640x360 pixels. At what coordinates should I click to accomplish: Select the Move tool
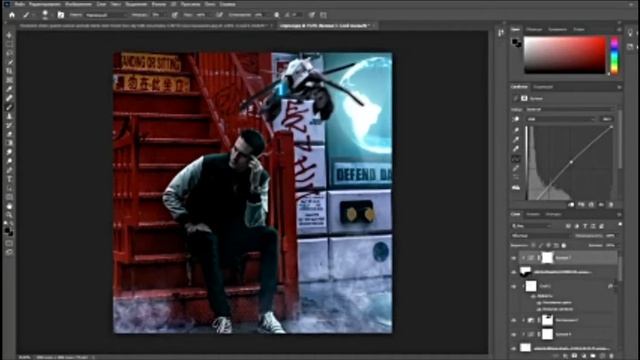9,36
